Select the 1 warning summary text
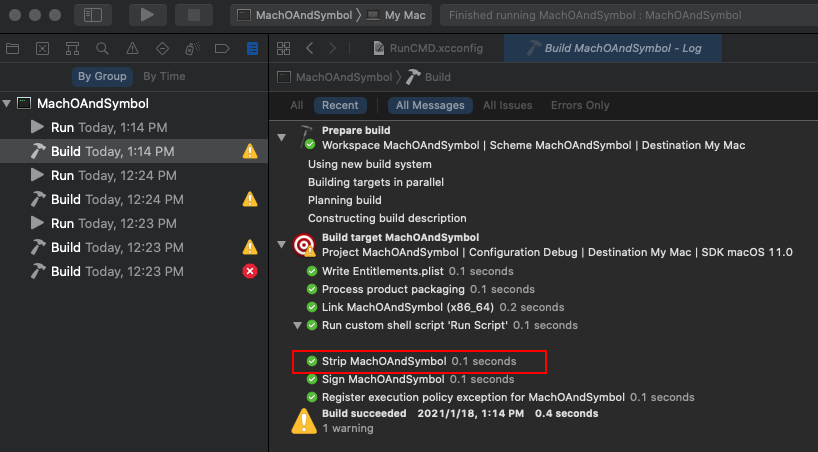 [348, 429]
